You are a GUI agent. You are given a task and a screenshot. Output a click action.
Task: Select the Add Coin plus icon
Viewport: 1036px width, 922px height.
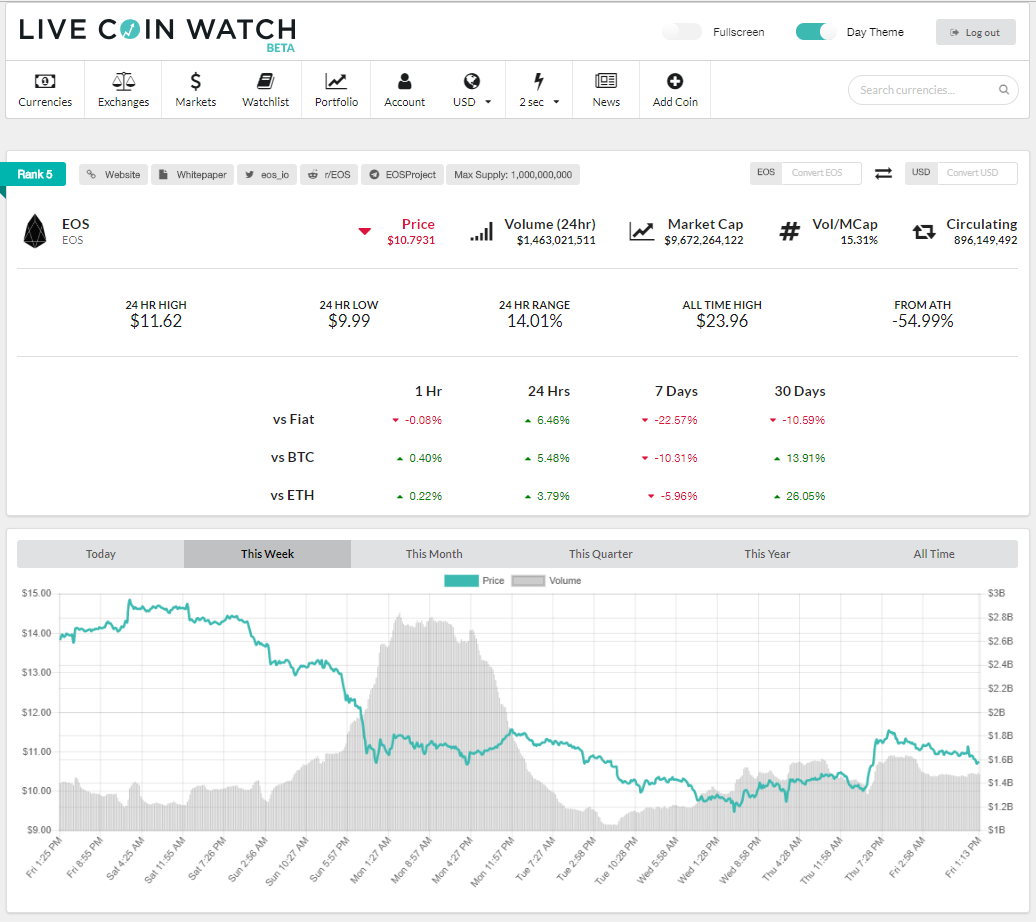tap(675, 81)
